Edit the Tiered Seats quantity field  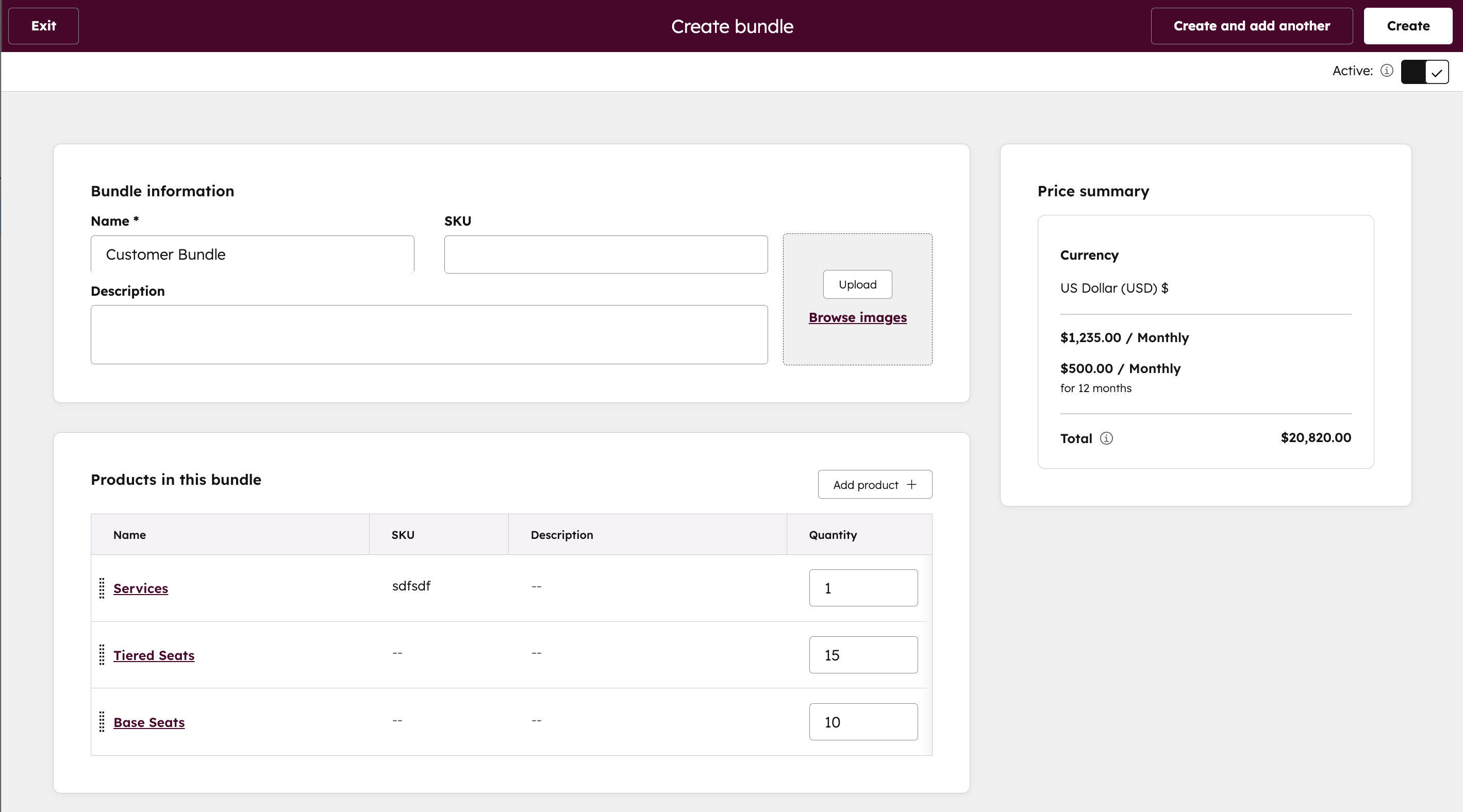tap(862, 655)
